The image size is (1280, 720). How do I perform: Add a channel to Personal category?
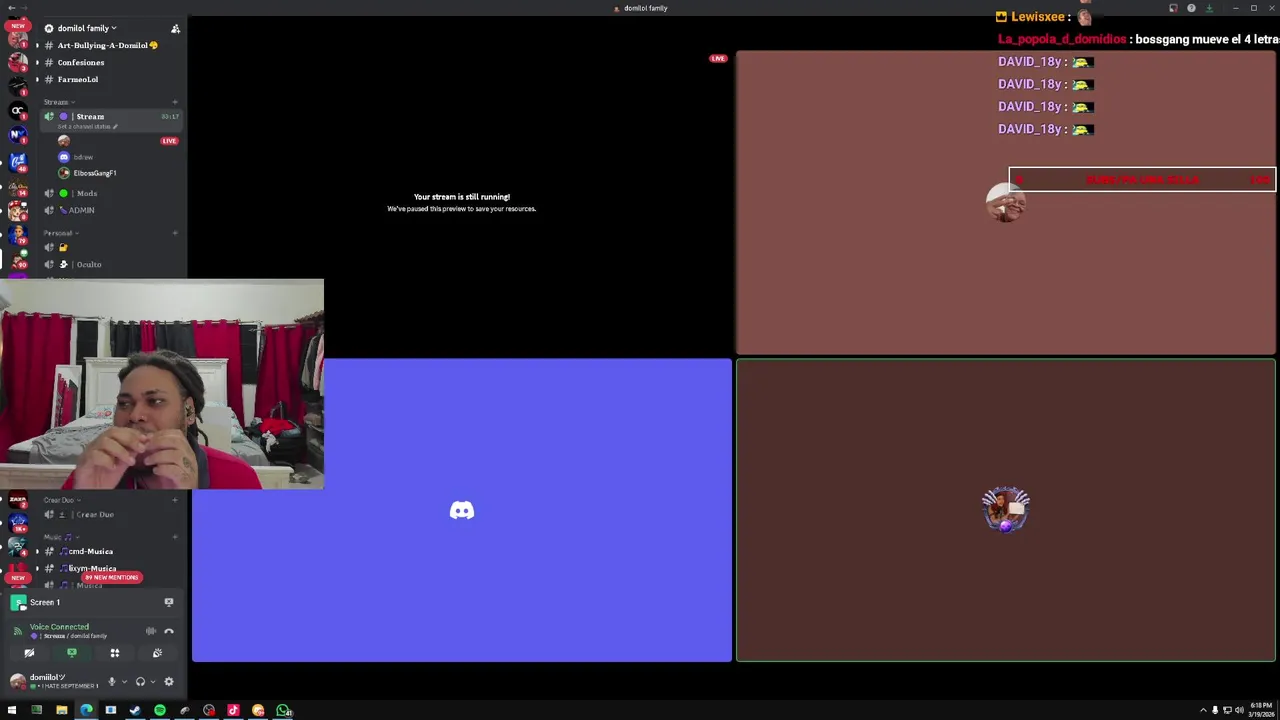click(175, 233)
